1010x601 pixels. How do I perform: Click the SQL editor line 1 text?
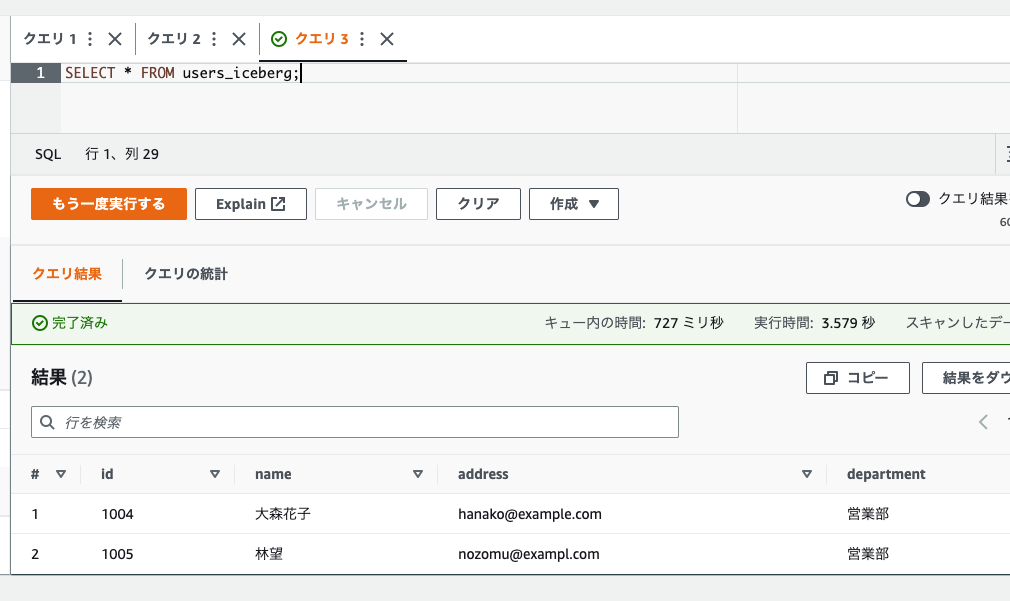[x=182, y=73]
